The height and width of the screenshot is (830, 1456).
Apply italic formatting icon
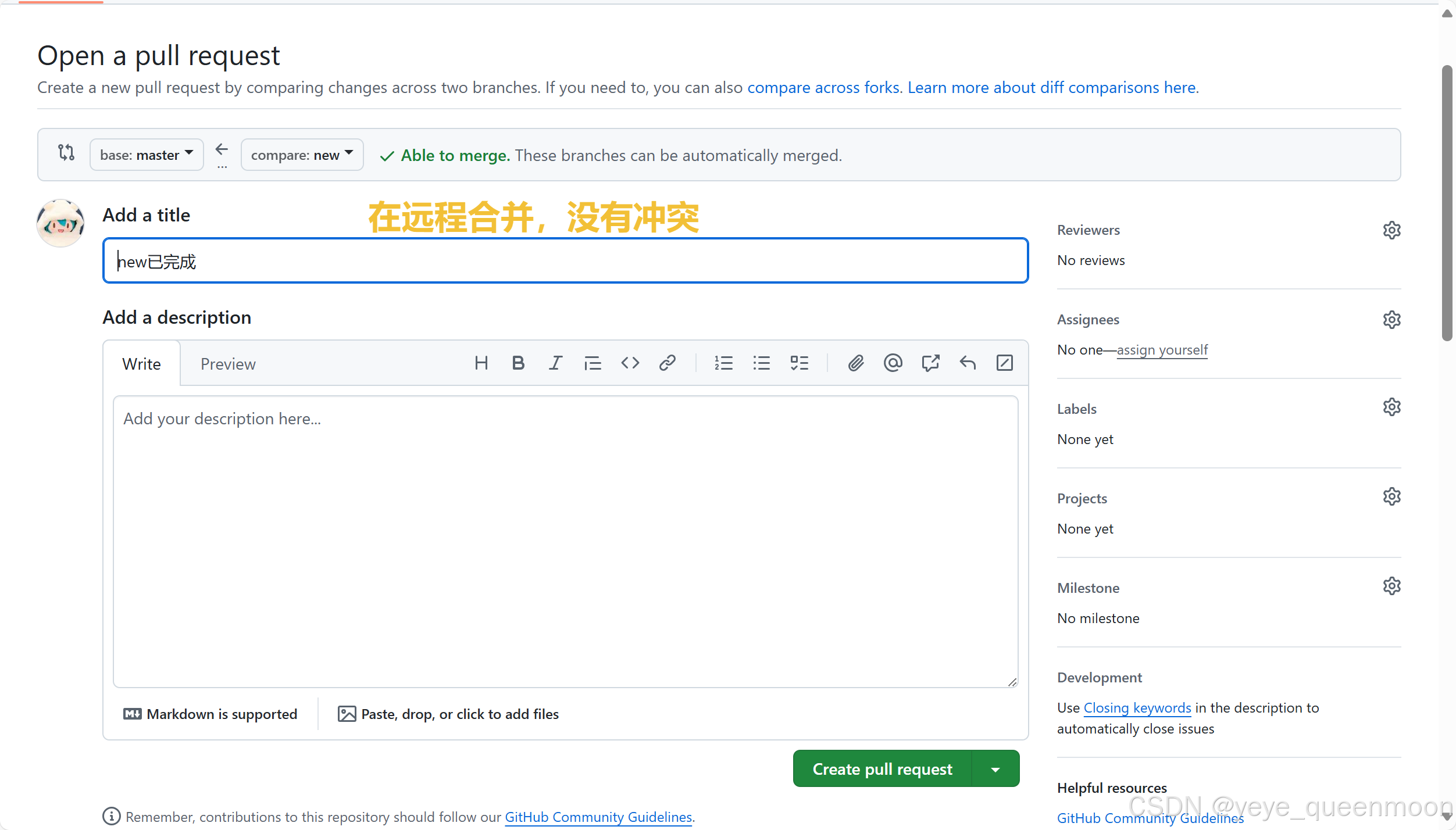(555, 363)
